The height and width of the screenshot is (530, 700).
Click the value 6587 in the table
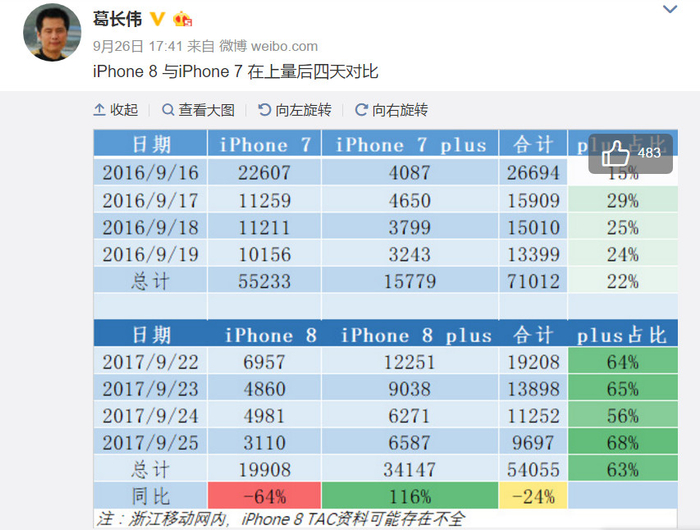tap(410, 442)
